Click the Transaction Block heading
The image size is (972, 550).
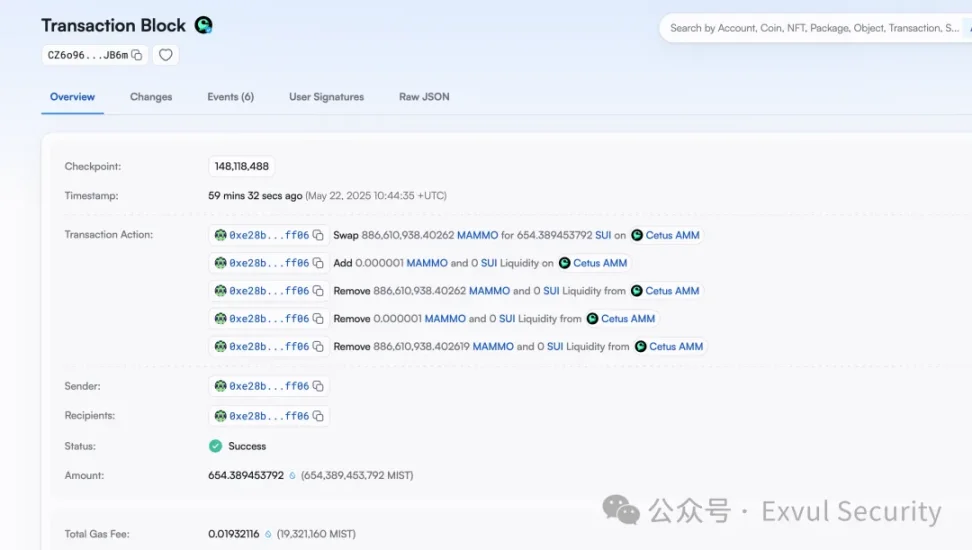[113, 25]
